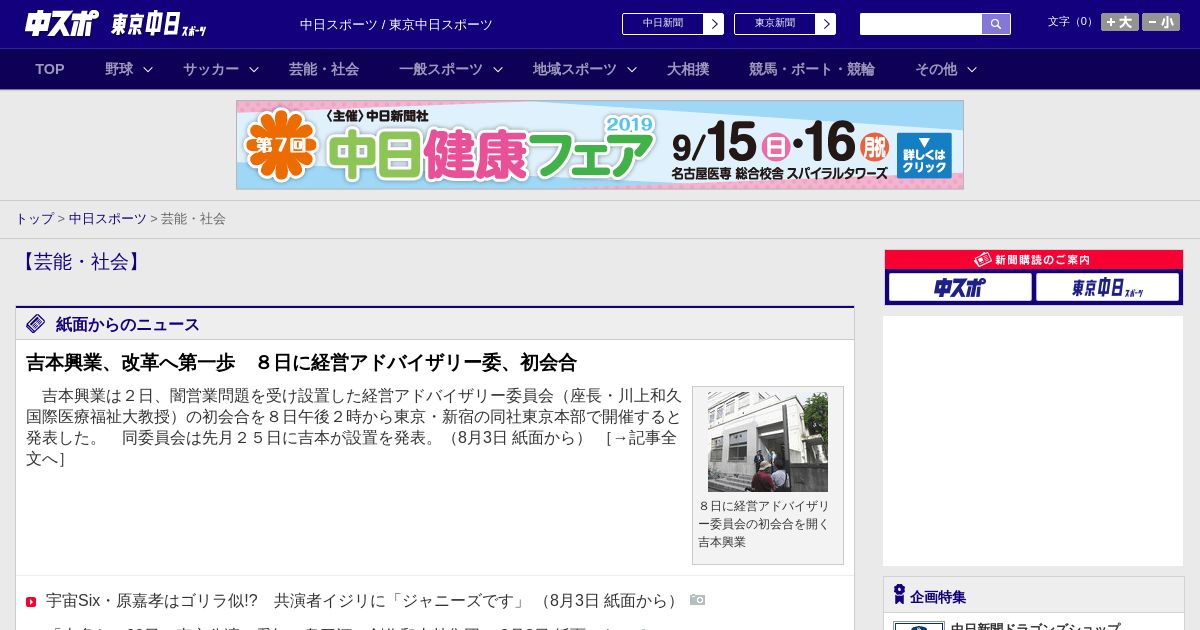Select the 競馬・ボート・競輪 menu item
This screenshot has height=630, width=1200.
coord(812,69)
